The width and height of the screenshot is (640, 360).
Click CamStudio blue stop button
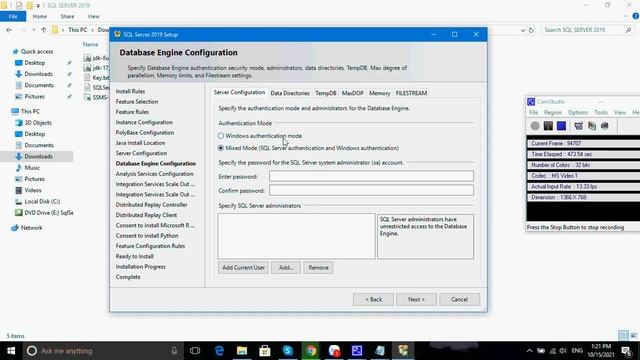click(x=561, y=126)
